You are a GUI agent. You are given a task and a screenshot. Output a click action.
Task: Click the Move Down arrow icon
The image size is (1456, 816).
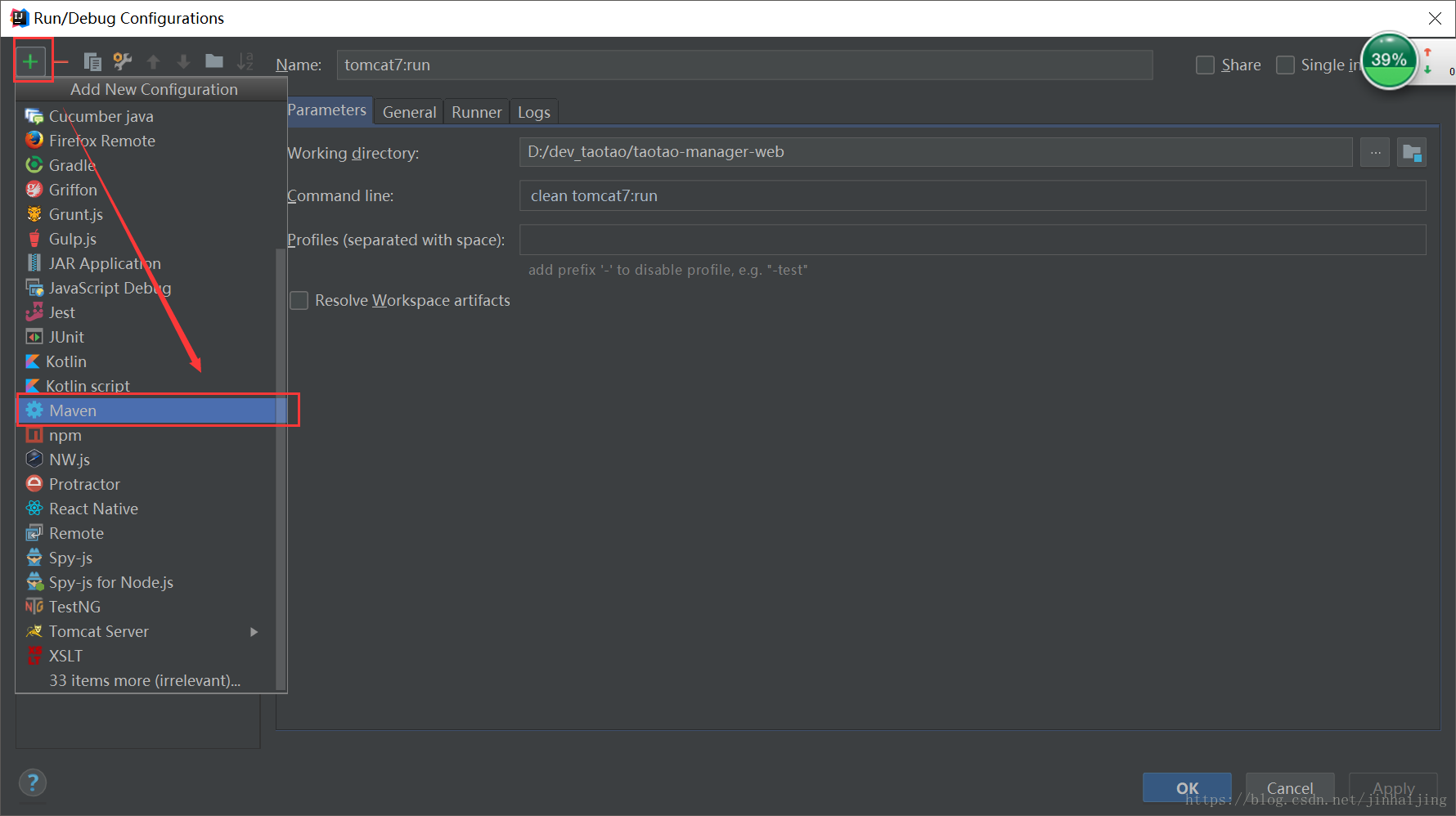(x=183, y=61)
